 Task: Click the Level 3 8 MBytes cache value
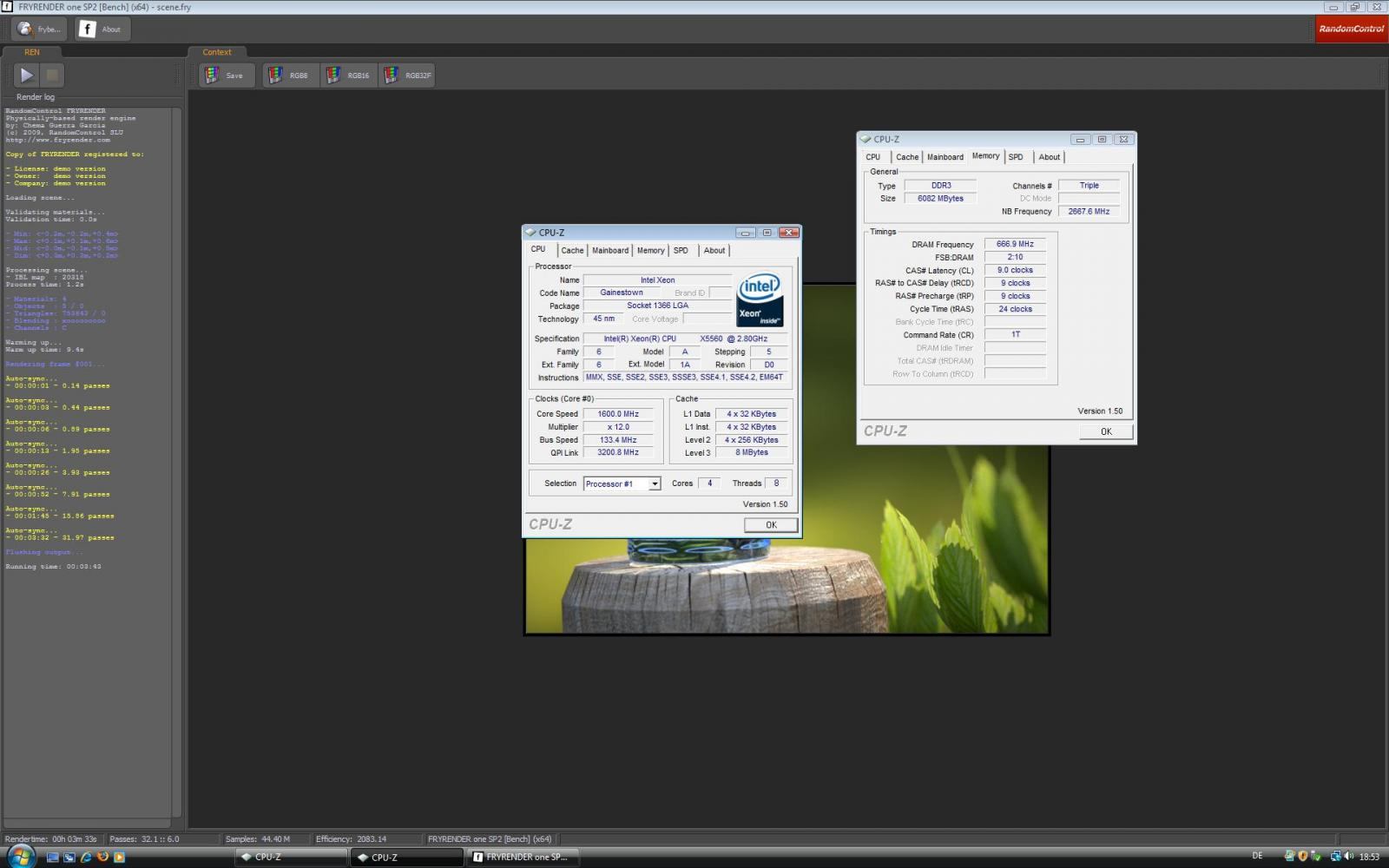pyautogui.click(x=752, y=452)
